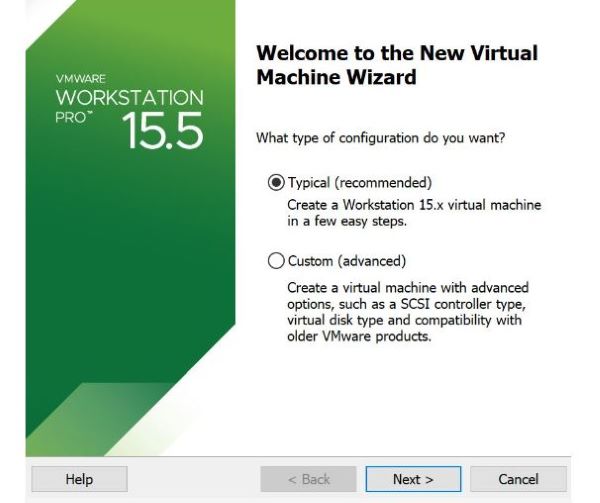The image size is (600, 503).
Task: Click the text "What type of configuration do you want?"
Action: coord(381,138)
